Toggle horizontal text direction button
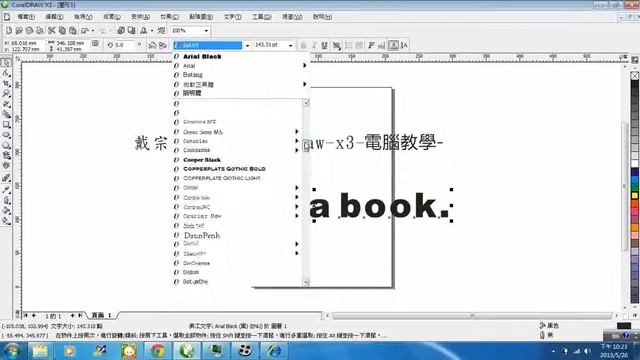640x360 pixels. click(393, 45)
